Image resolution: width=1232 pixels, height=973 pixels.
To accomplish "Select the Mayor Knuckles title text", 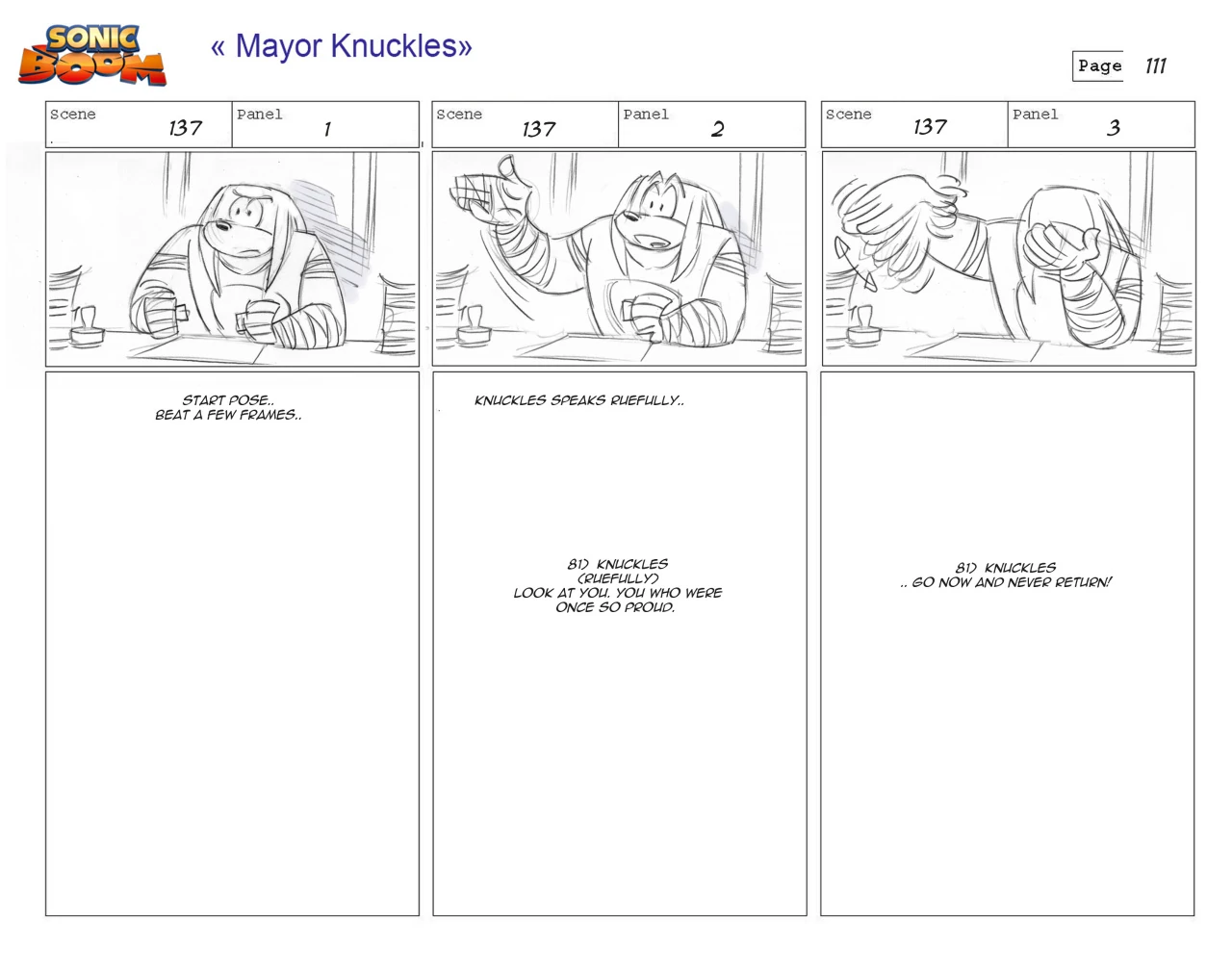I will [x=342, y=46].
